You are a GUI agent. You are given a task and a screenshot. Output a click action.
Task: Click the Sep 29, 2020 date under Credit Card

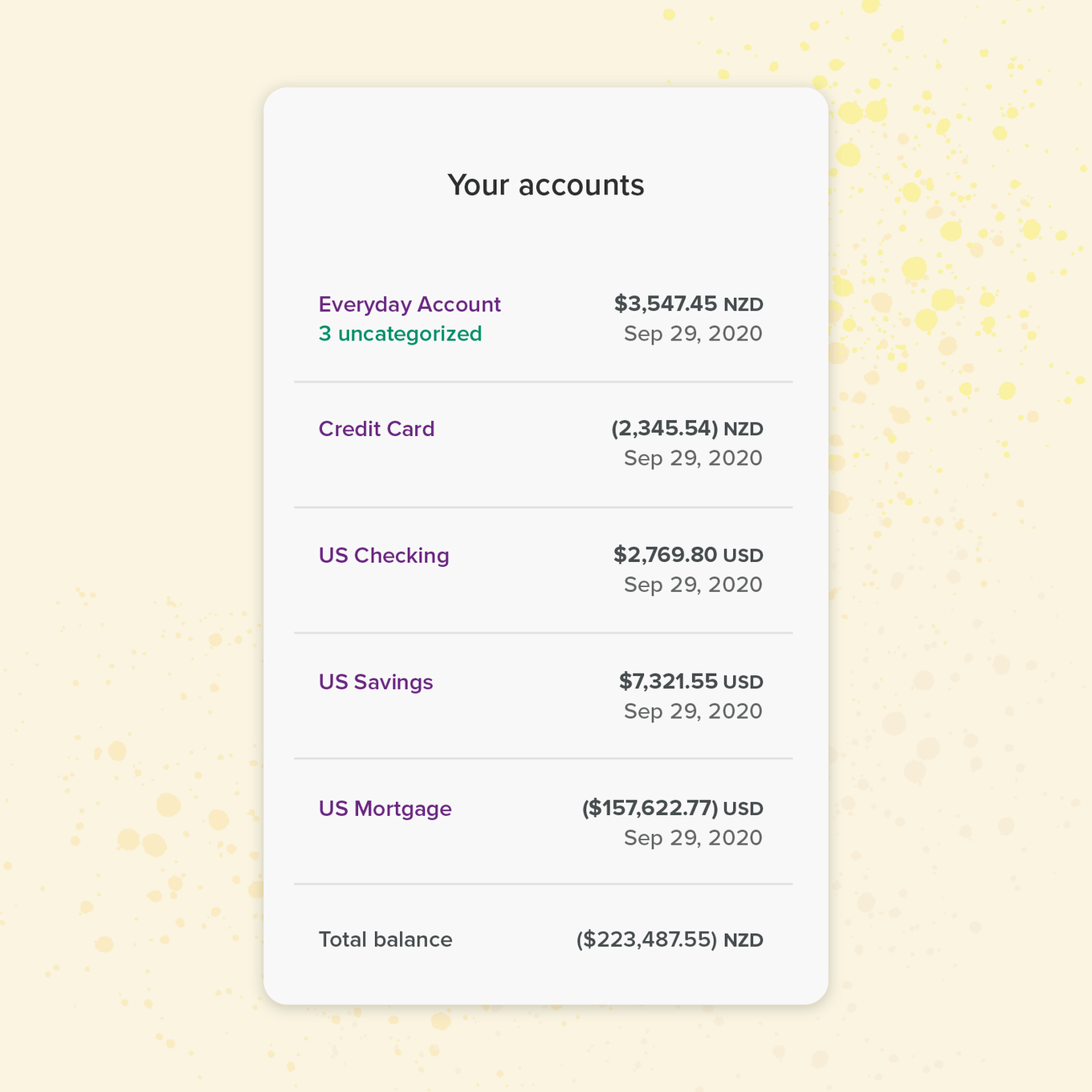[x=693, y=458]
